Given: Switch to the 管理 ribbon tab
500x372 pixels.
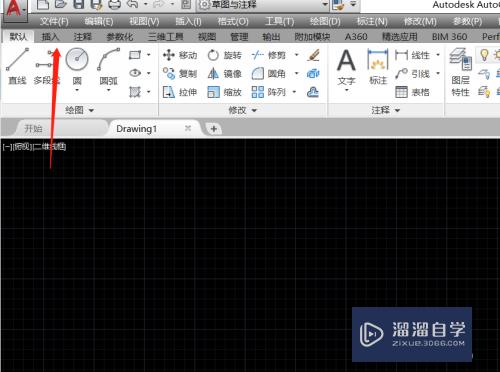Looking at the screenshot, I should pyautogui.click(x=239, y=36).
